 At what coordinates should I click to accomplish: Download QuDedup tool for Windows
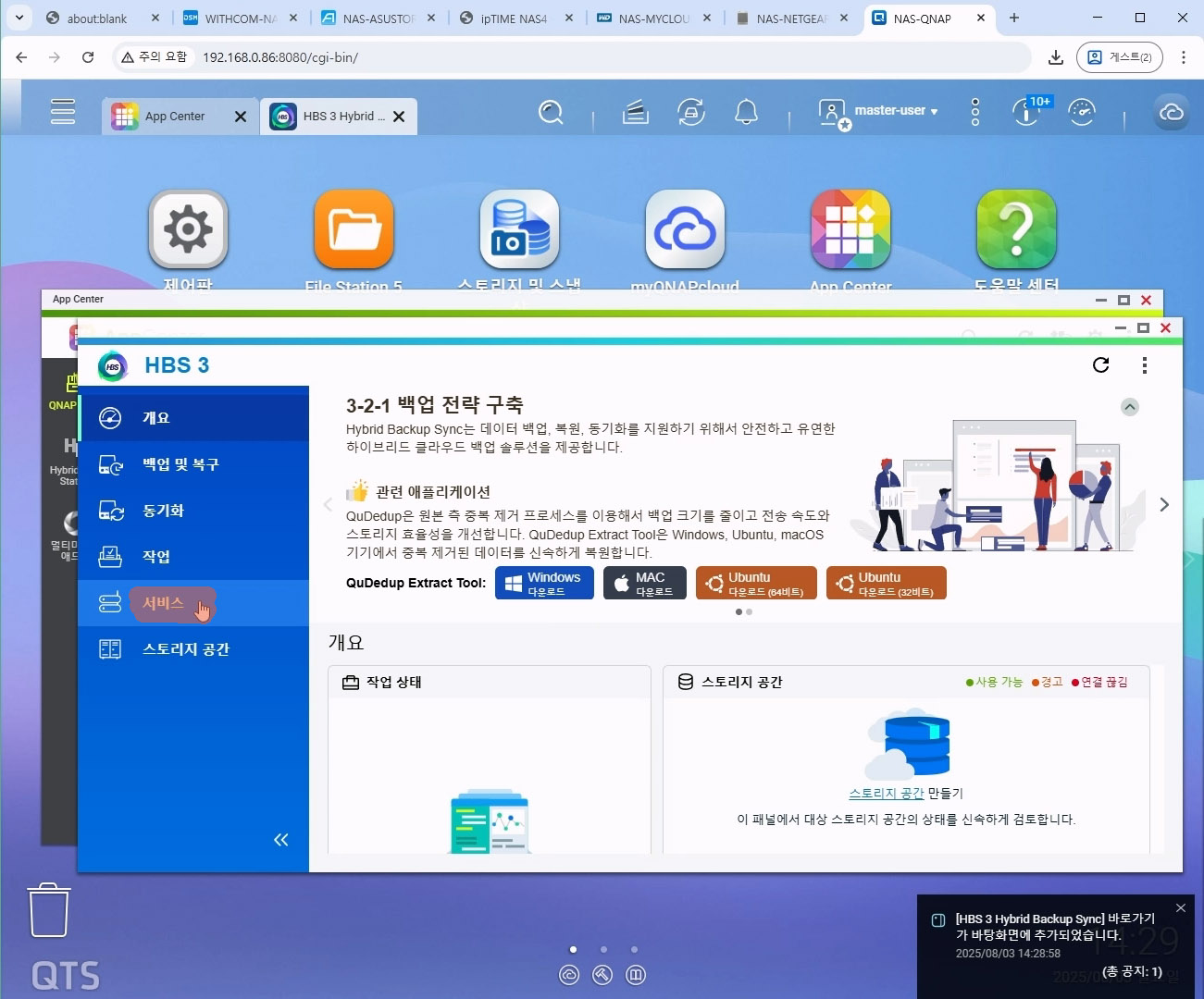544,584
